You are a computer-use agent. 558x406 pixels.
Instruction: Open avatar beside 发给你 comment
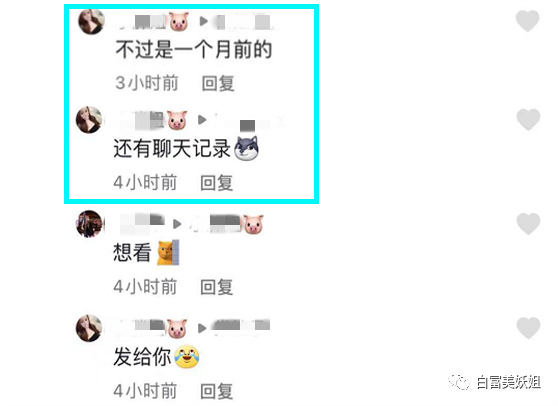pyautogui.click(x=89, y=328)
